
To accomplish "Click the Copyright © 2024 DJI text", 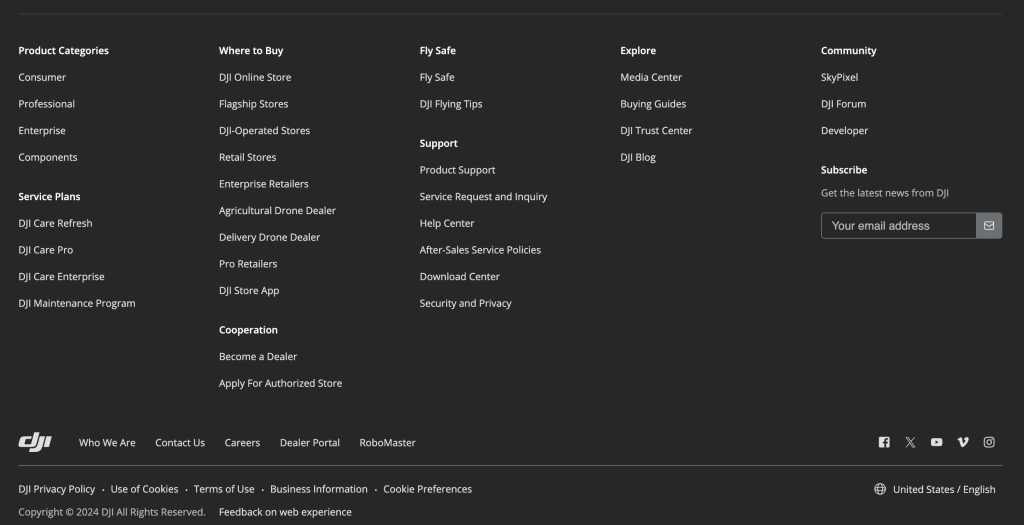I will (x=112, y=512).
